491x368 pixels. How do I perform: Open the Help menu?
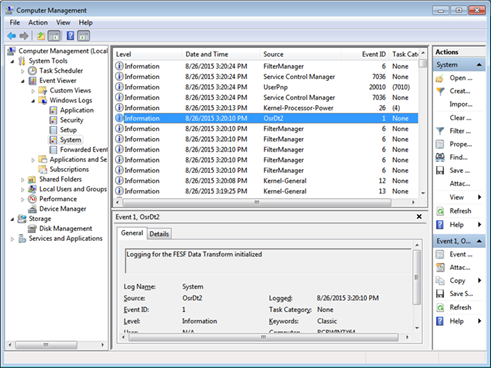point(86,23)
